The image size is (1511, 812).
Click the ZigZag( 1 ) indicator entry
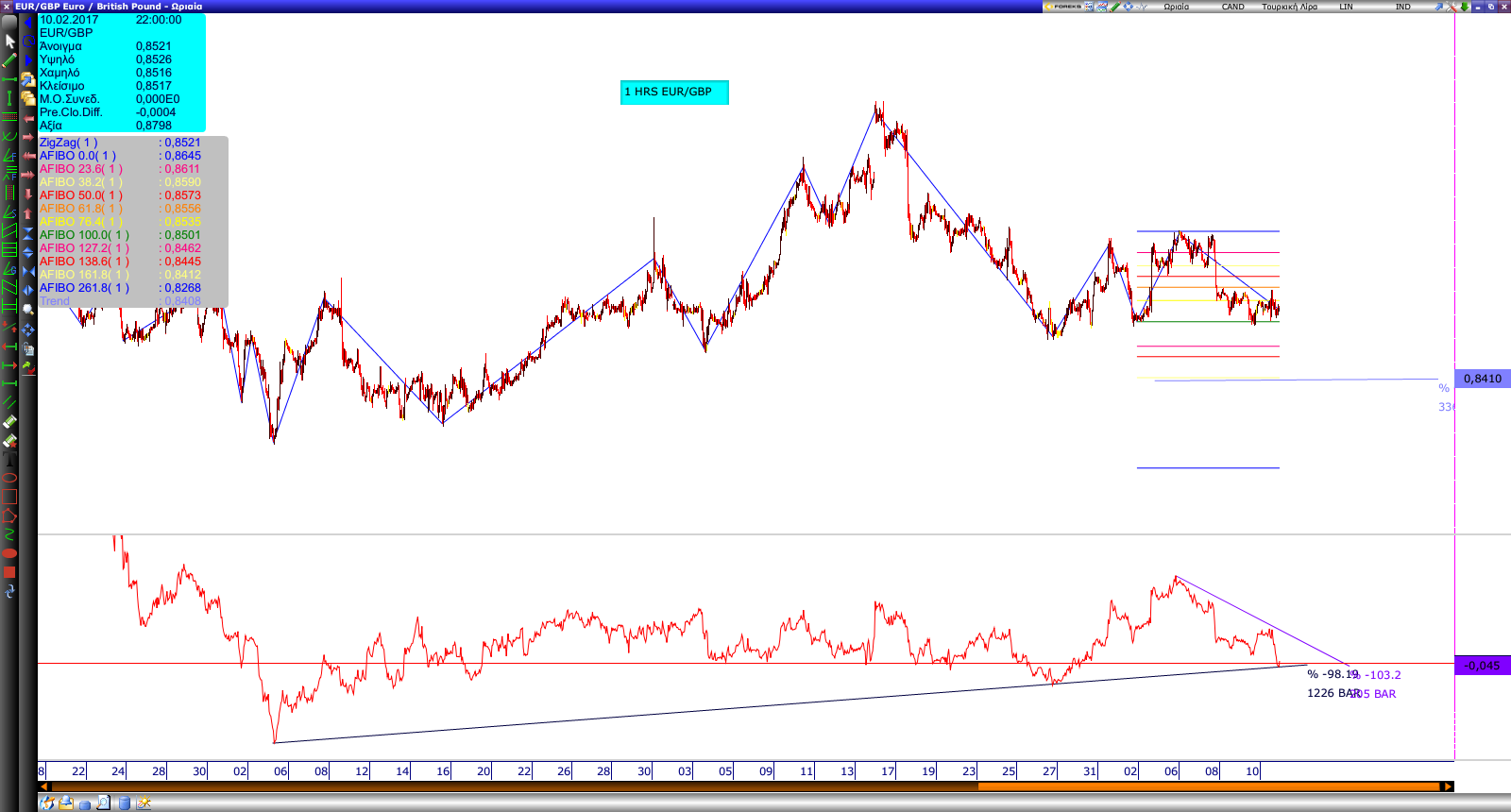coord(68,143)
